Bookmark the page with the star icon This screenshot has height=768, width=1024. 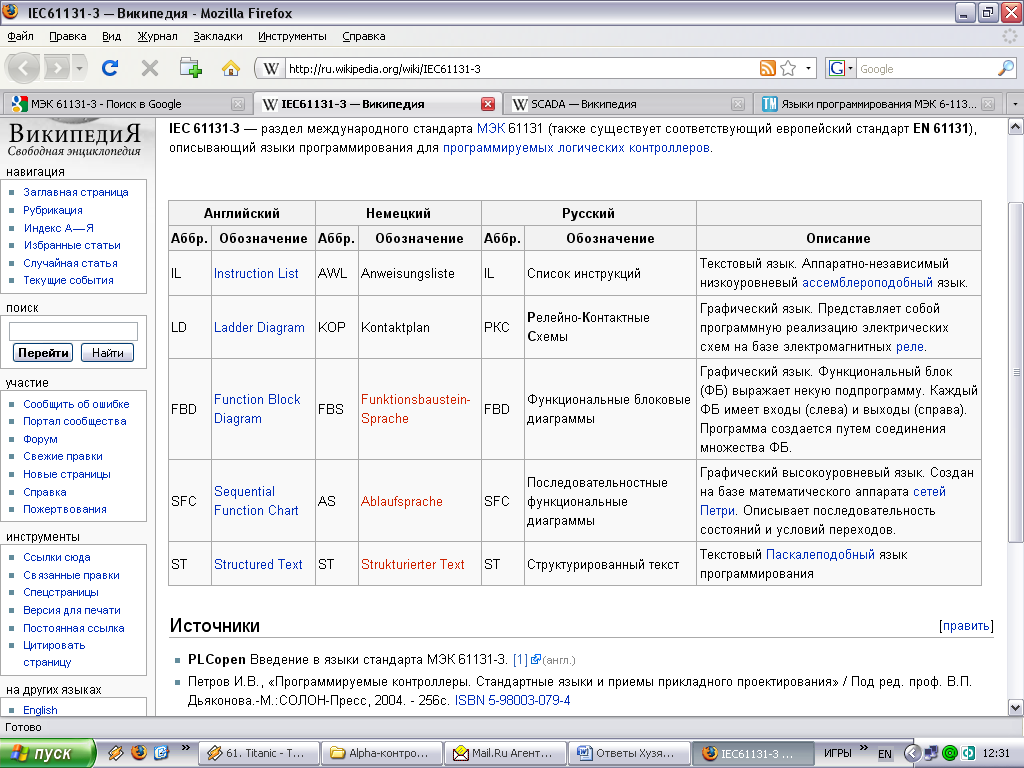point(788,68)
